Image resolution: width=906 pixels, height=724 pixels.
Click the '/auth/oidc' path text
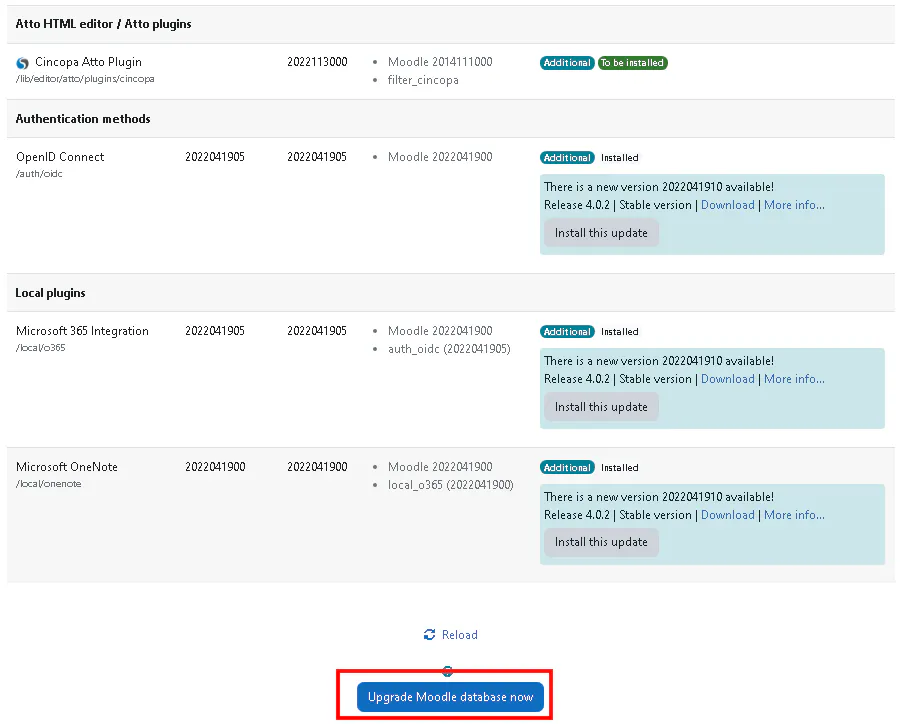(x=39, y=174)
